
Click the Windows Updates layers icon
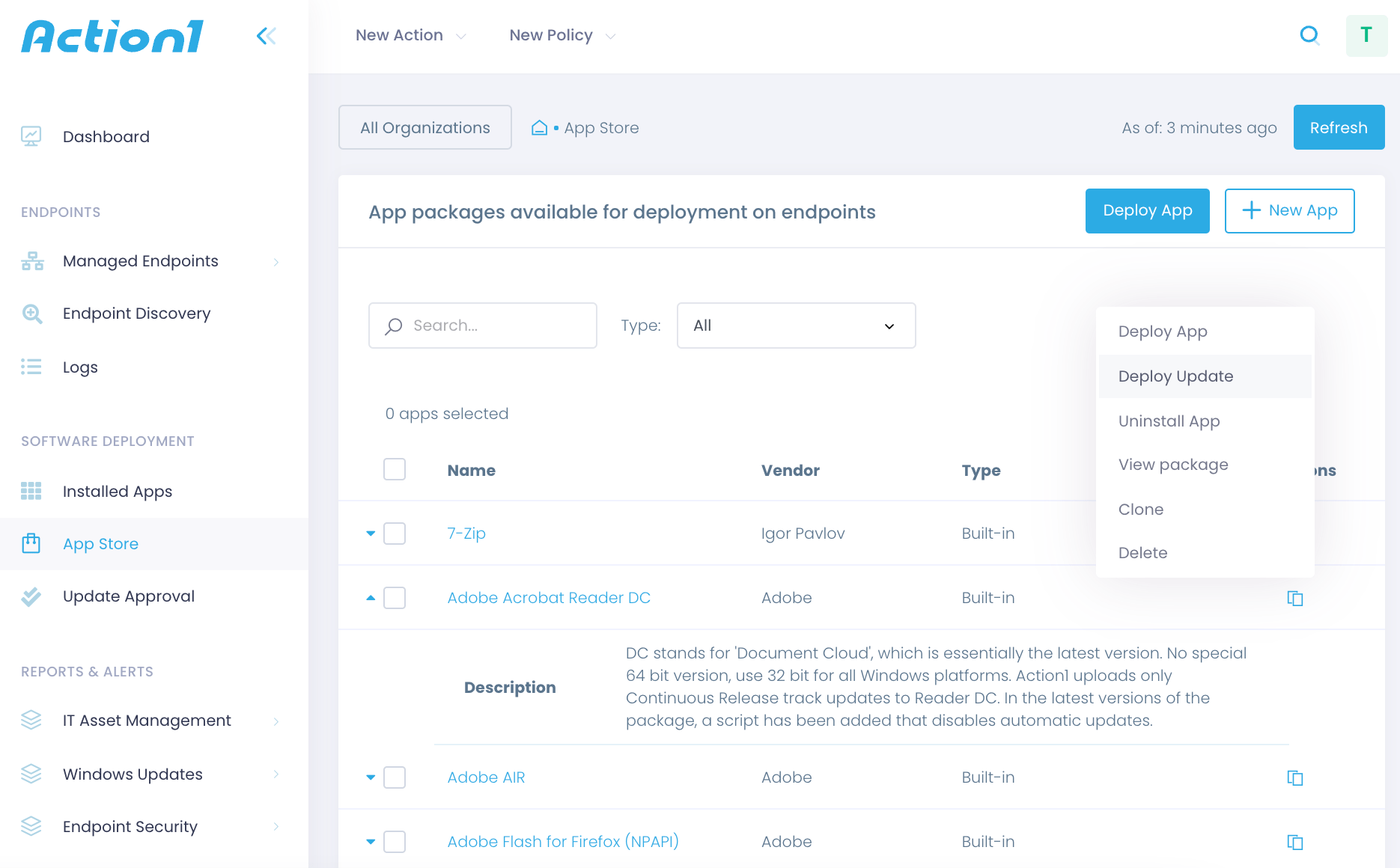pos(31,774)
